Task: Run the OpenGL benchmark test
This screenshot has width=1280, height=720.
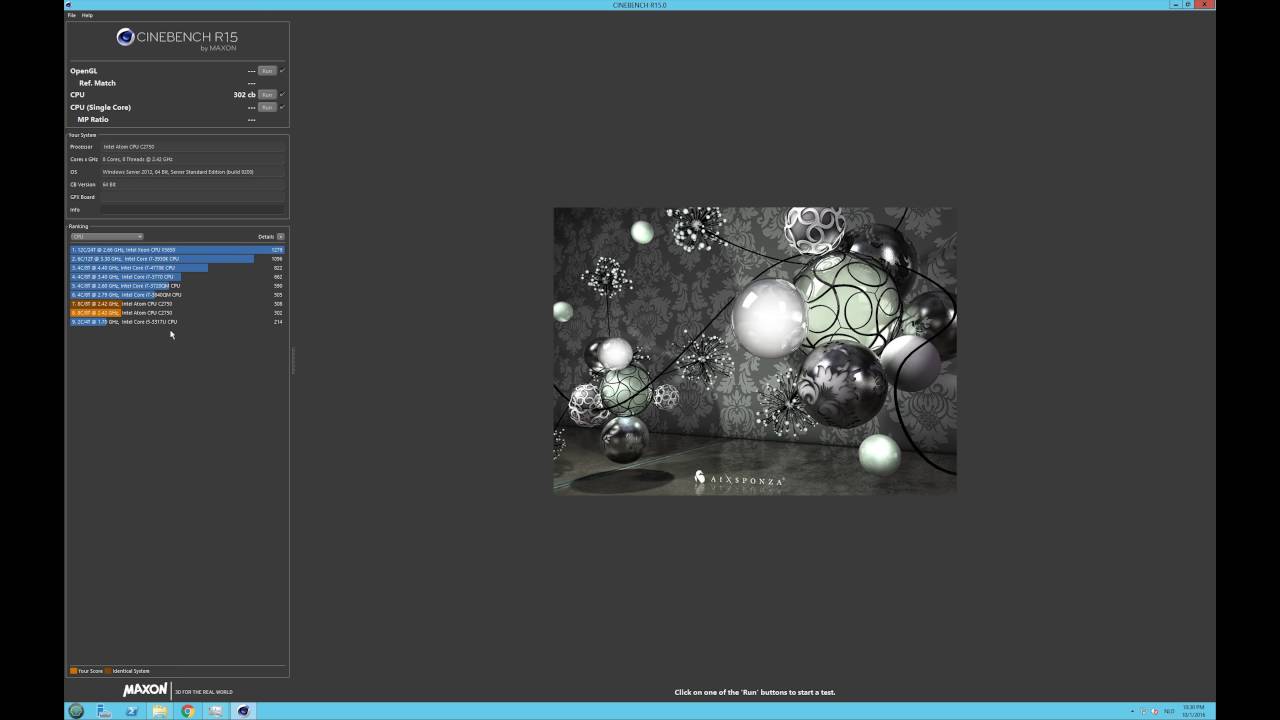Action: click(x=267, y=71)
